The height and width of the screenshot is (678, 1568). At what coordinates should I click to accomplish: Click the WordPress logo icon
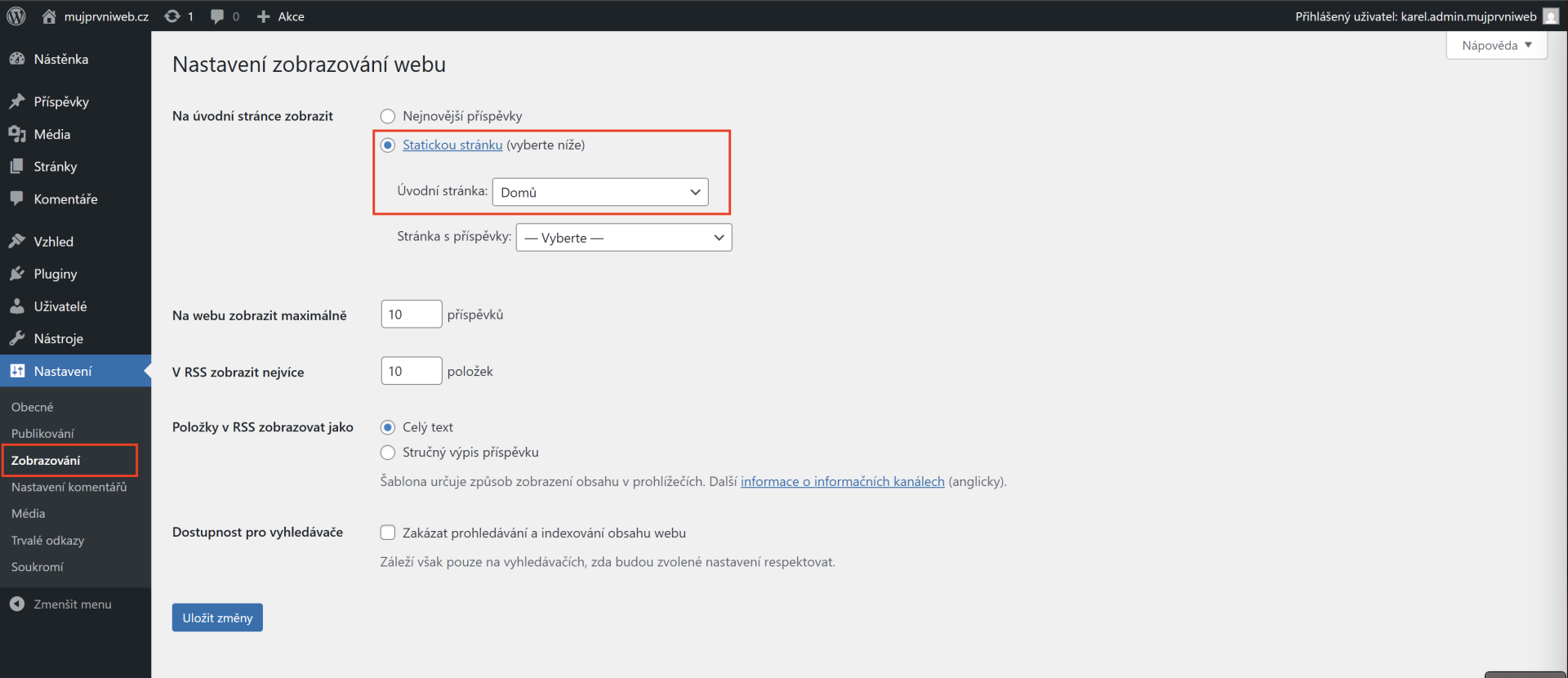(x=16, y=16)
